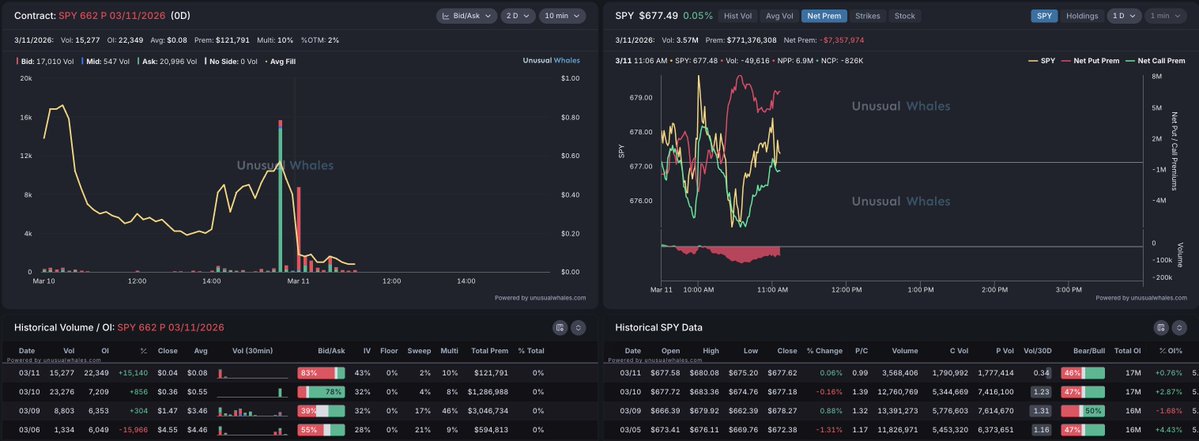This screenshot has width=1199, height=441.
Task: Open the 1 min interval dropdown
Action: 1165,16
